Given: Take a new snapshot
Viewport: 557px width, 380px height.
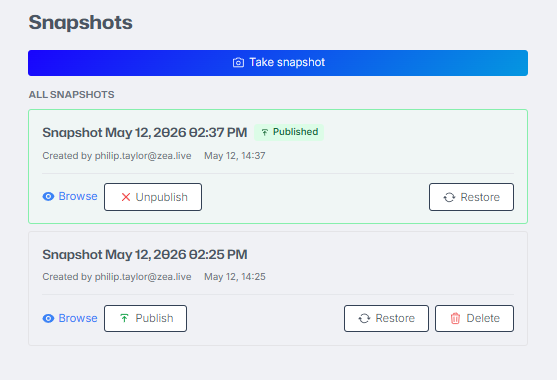Looking at the screenshot, I should (278, 63).
